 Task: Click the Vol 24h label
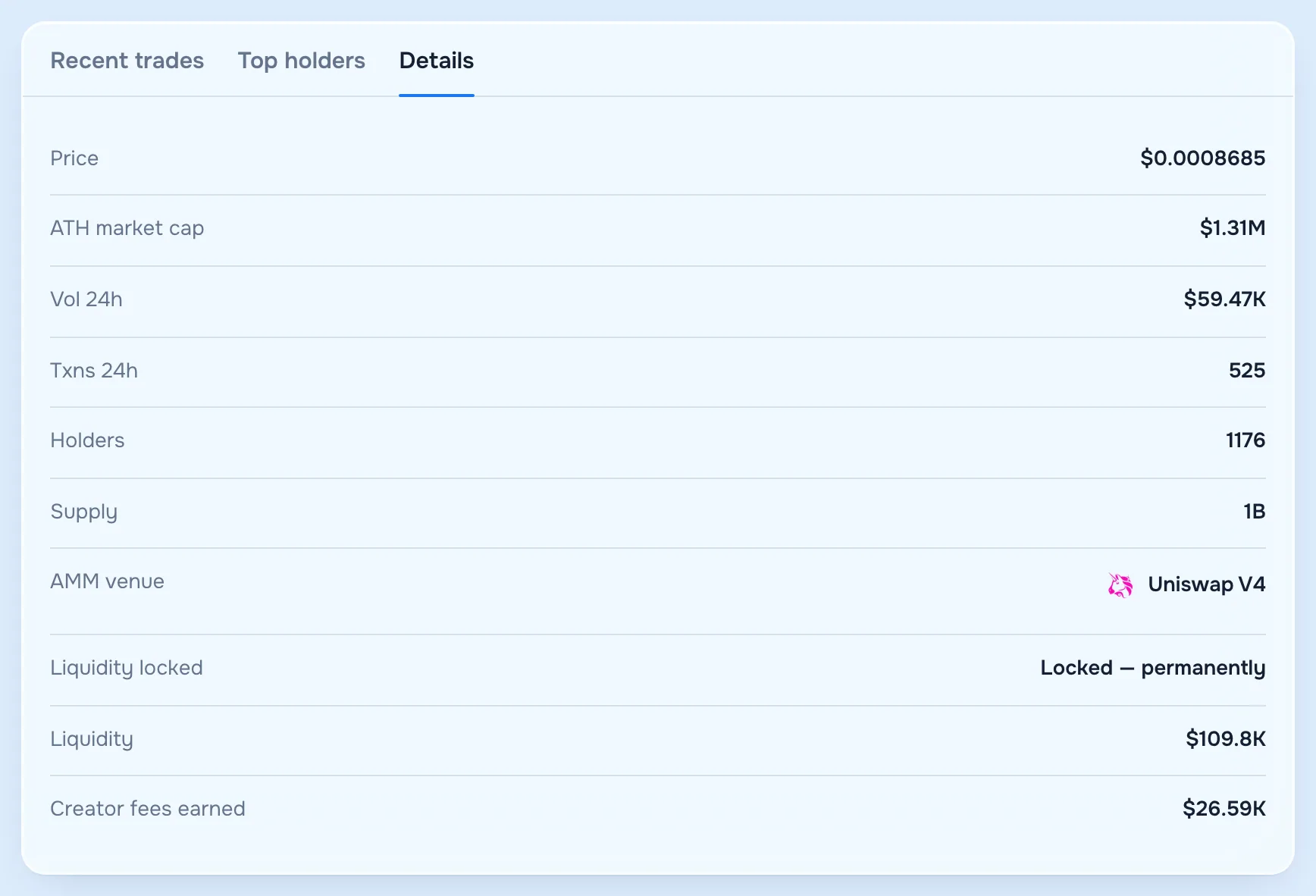pos(86,299)
